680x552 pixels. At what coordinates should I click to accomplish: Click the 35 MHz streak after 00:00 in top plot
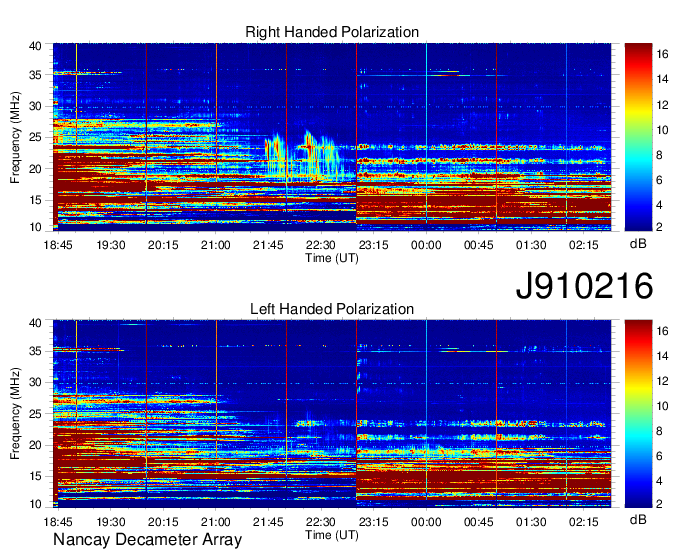coord(449,74)
